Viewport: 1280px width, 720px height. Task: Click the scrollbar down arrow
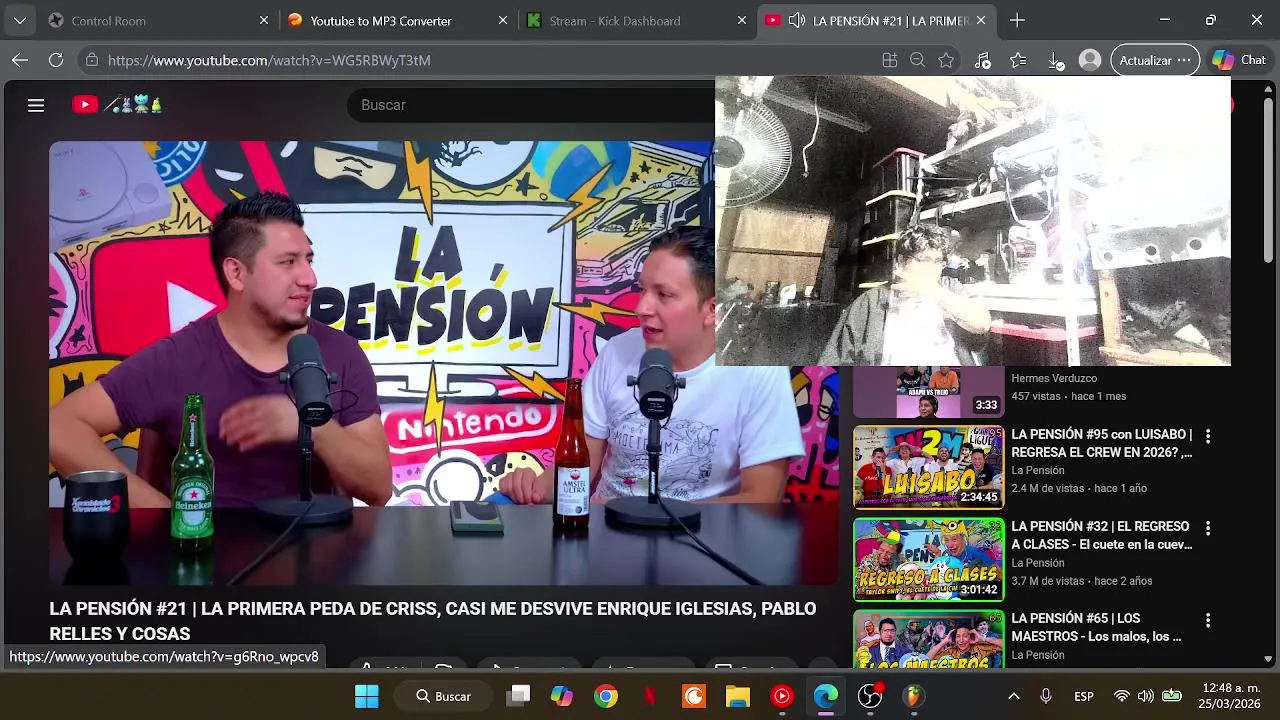coord(1268,659)
